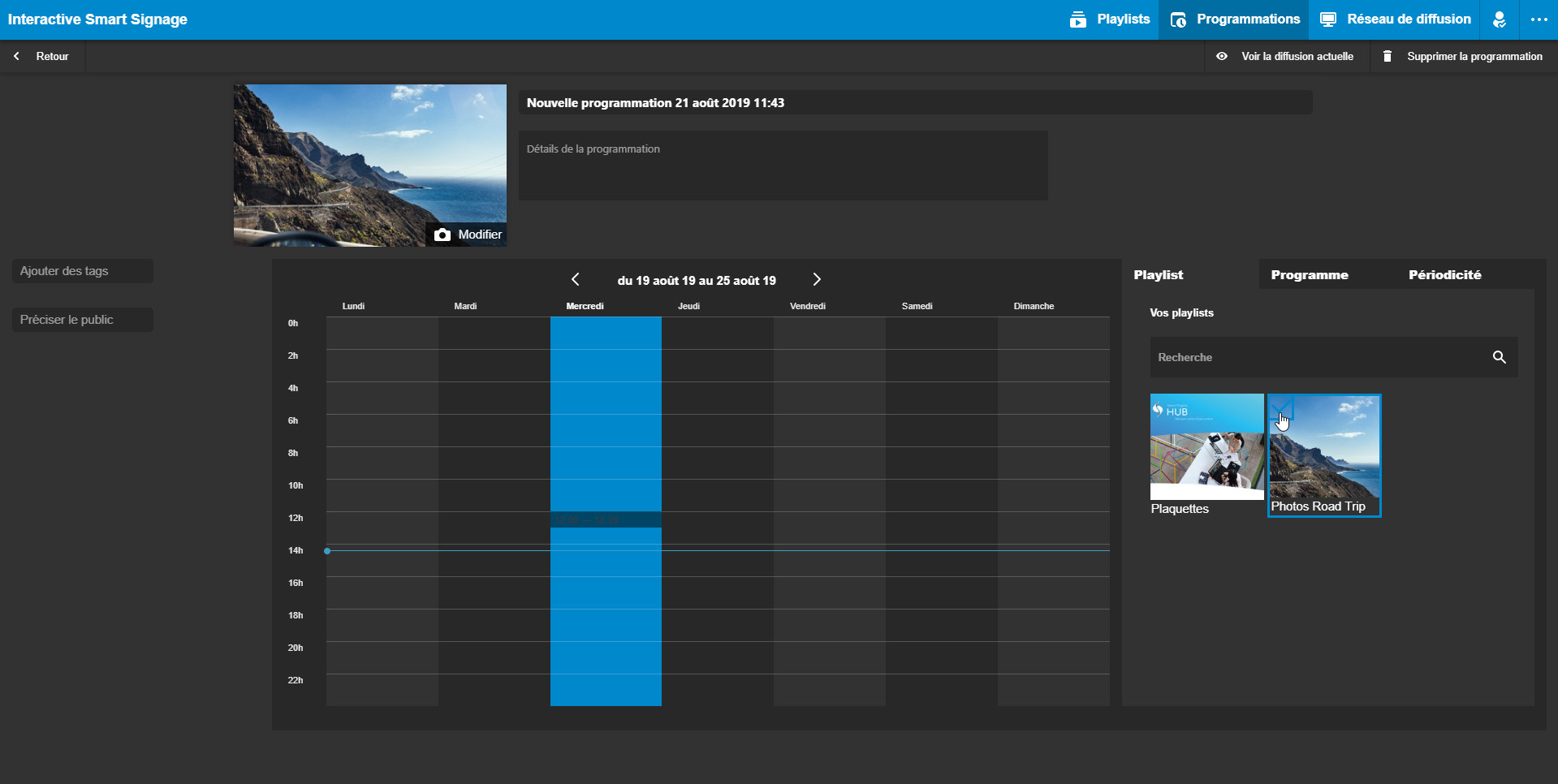Click the Préciser le public field
Image resolution: width=1558 pixels, height=784 pixels.
(83, 320)
